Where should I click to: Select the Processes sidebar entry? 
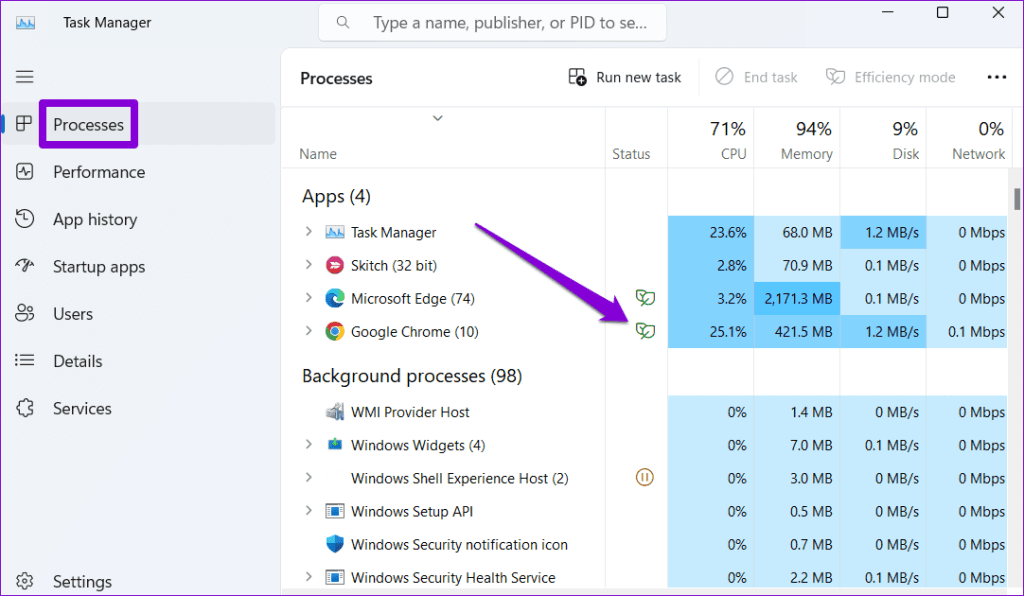[x=88, y=123]
